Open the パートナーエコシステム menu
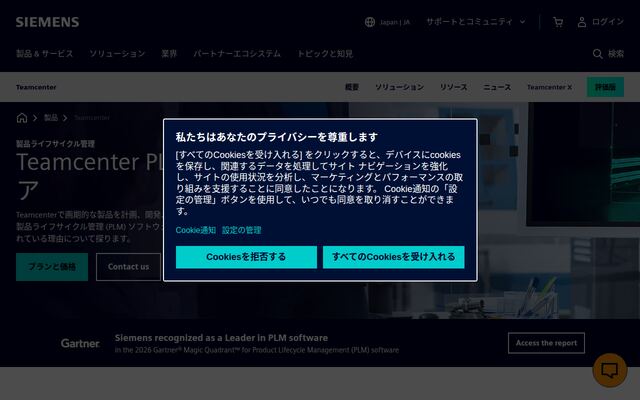This screenshot has height=400, width=640. 237,54
